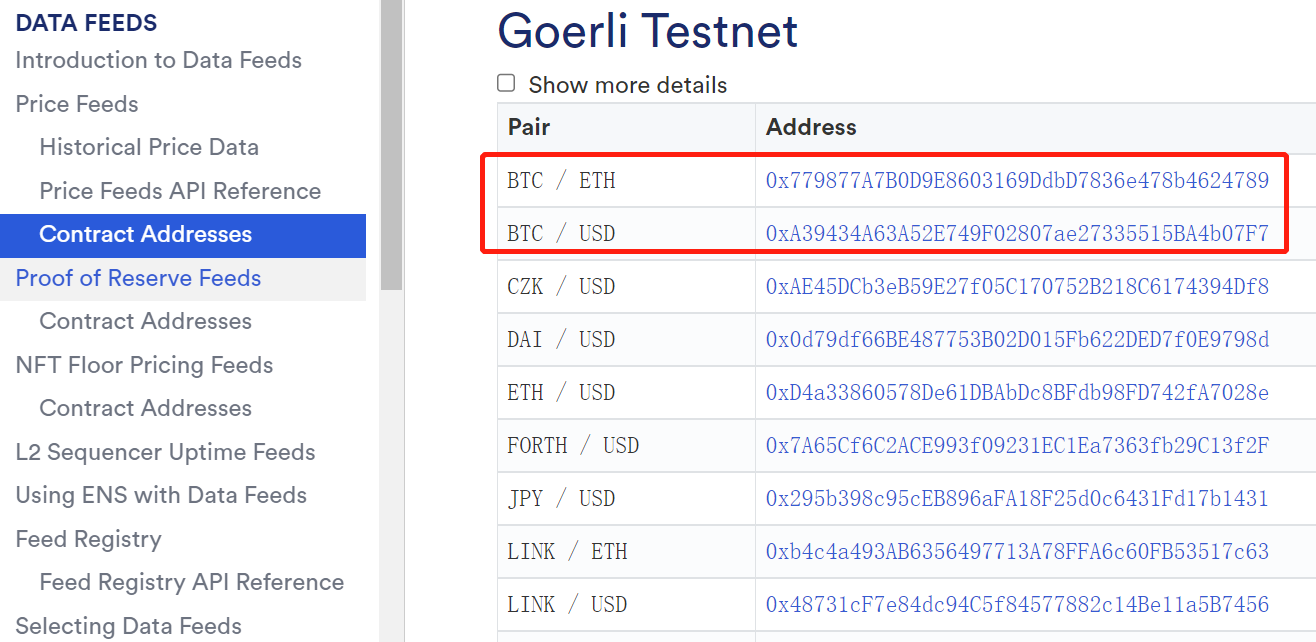1316x642 pixels.
Task: Open the FORTH / USD contract address link
Action: 1017,446
